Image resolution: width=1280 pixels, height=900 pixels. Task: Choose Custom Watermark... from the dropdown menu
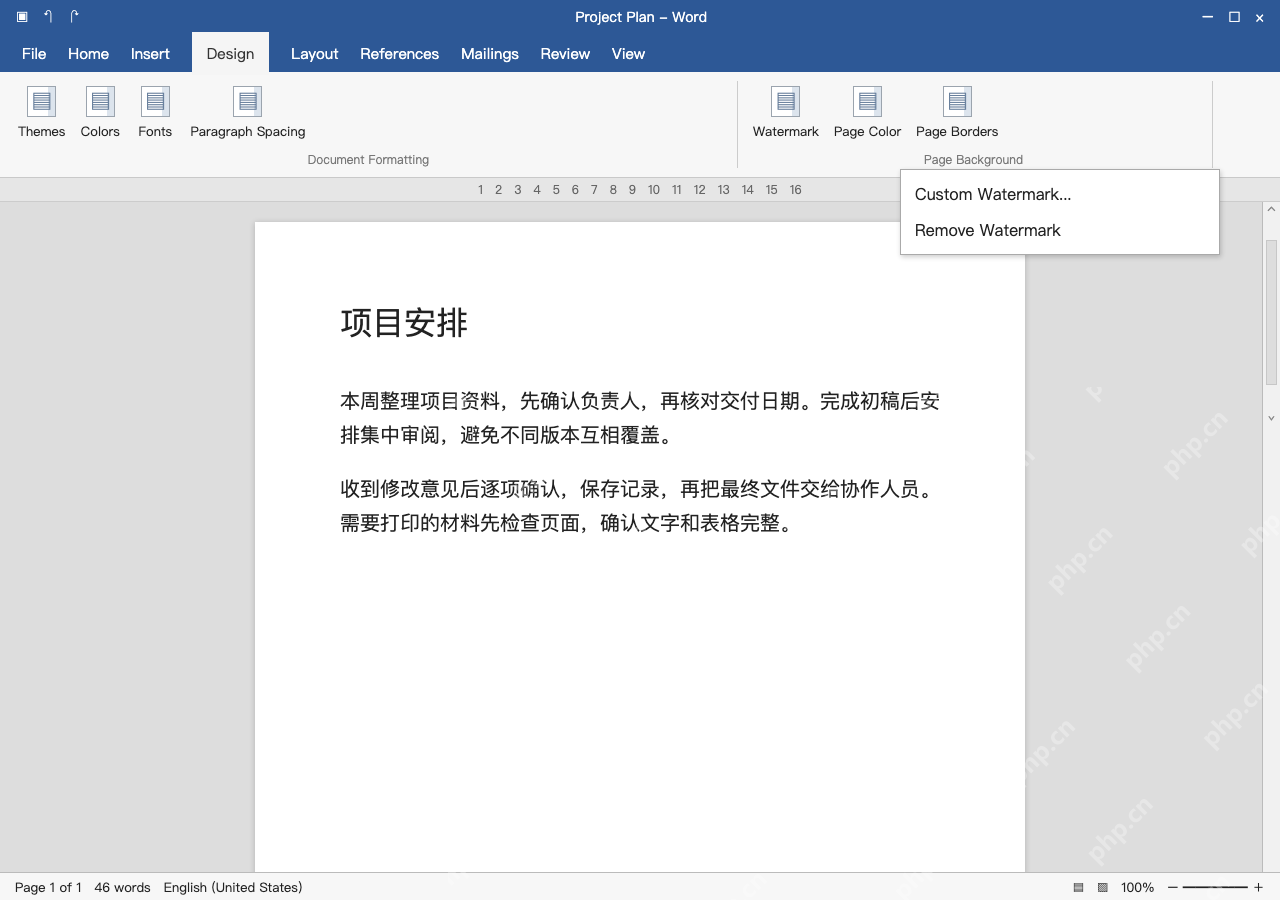click(x=1060, y=194)
